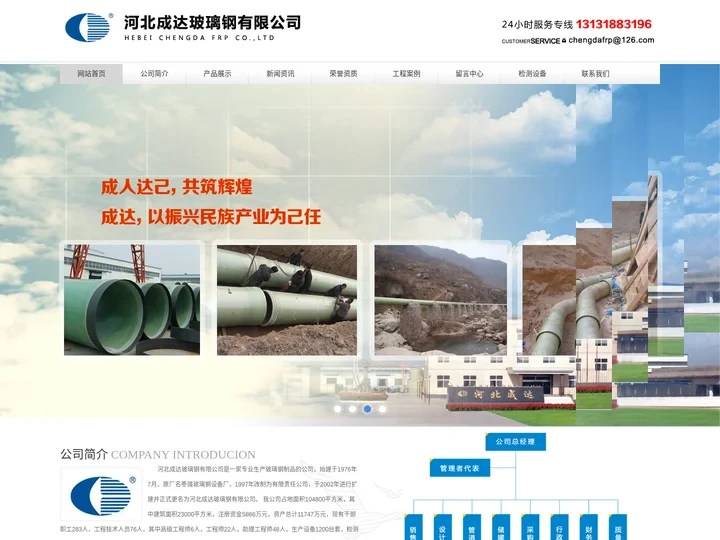Click the 采购 department box
The image size is (720, 540).
tap(530, 528)
